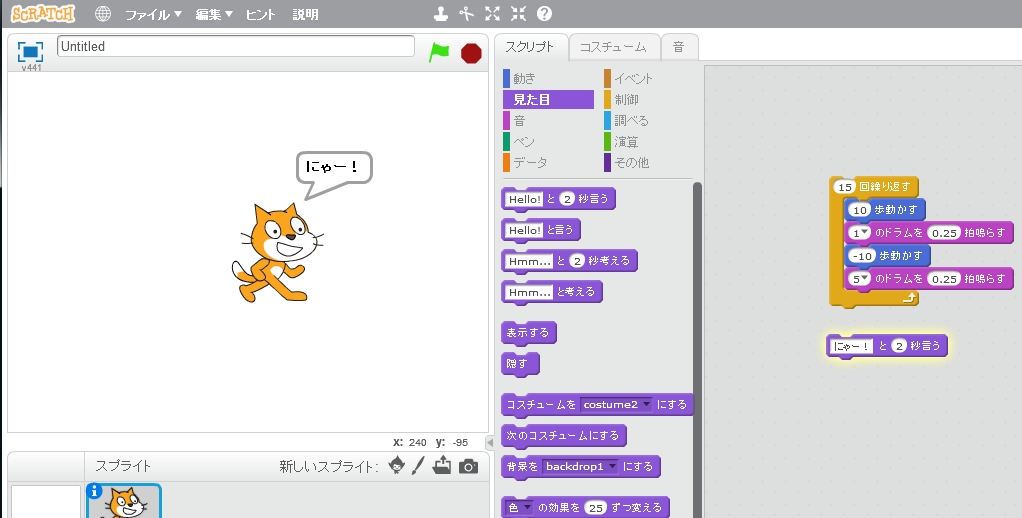Select the delete scissors tool
The width and height of the screenshot is (1022, 518).
coord(467,14)
